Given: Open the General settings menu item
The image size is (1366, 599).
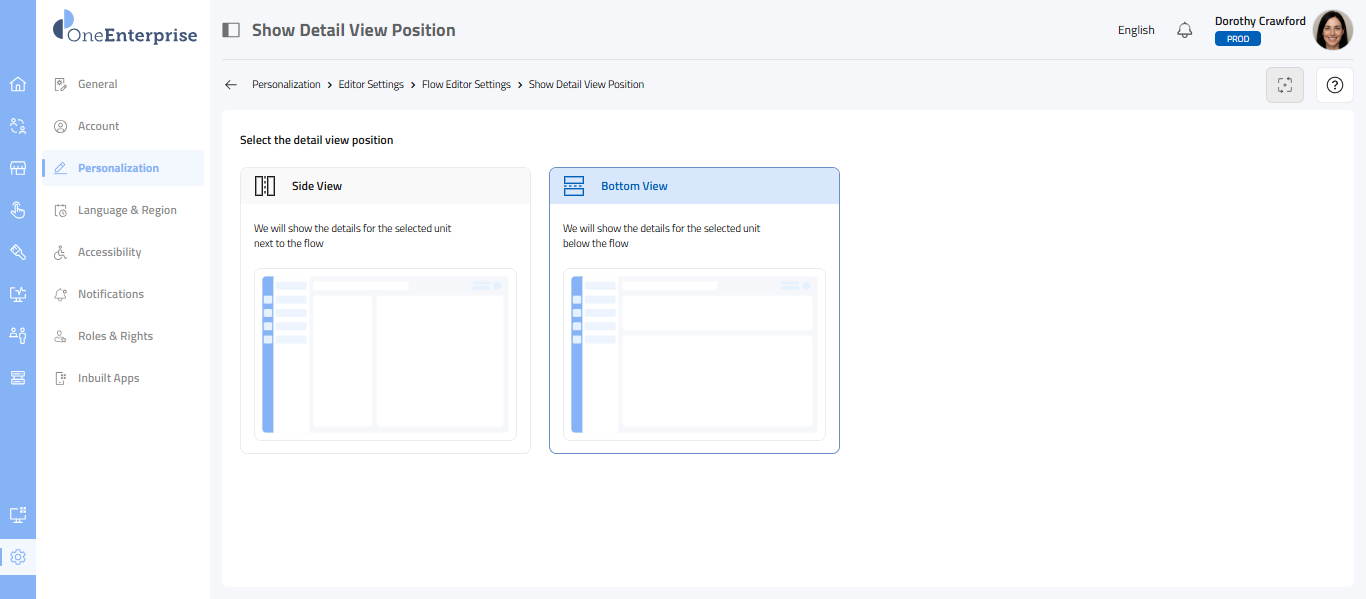Looking at the screenshot, I should (x=98, y=84).
